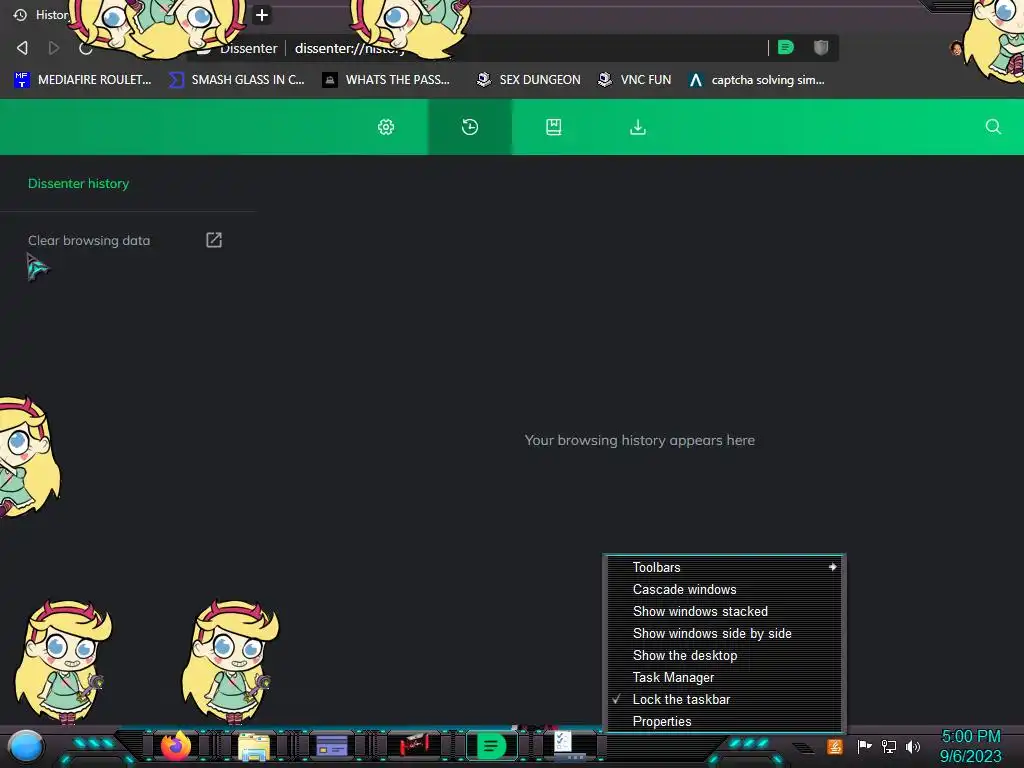Image resolution: width=1024 pixels, height=768 pixels.
Task: Switch to Dissenter browser taskbar icon
Action: click(492, 745)
